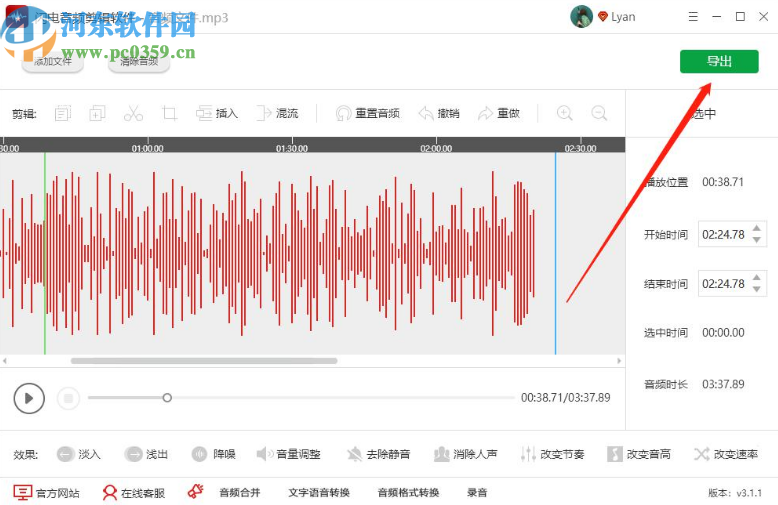Open the hamburger menu in title bar
Image resolution: width=778 pixels, height=505 pixels.
click(693, 17)
